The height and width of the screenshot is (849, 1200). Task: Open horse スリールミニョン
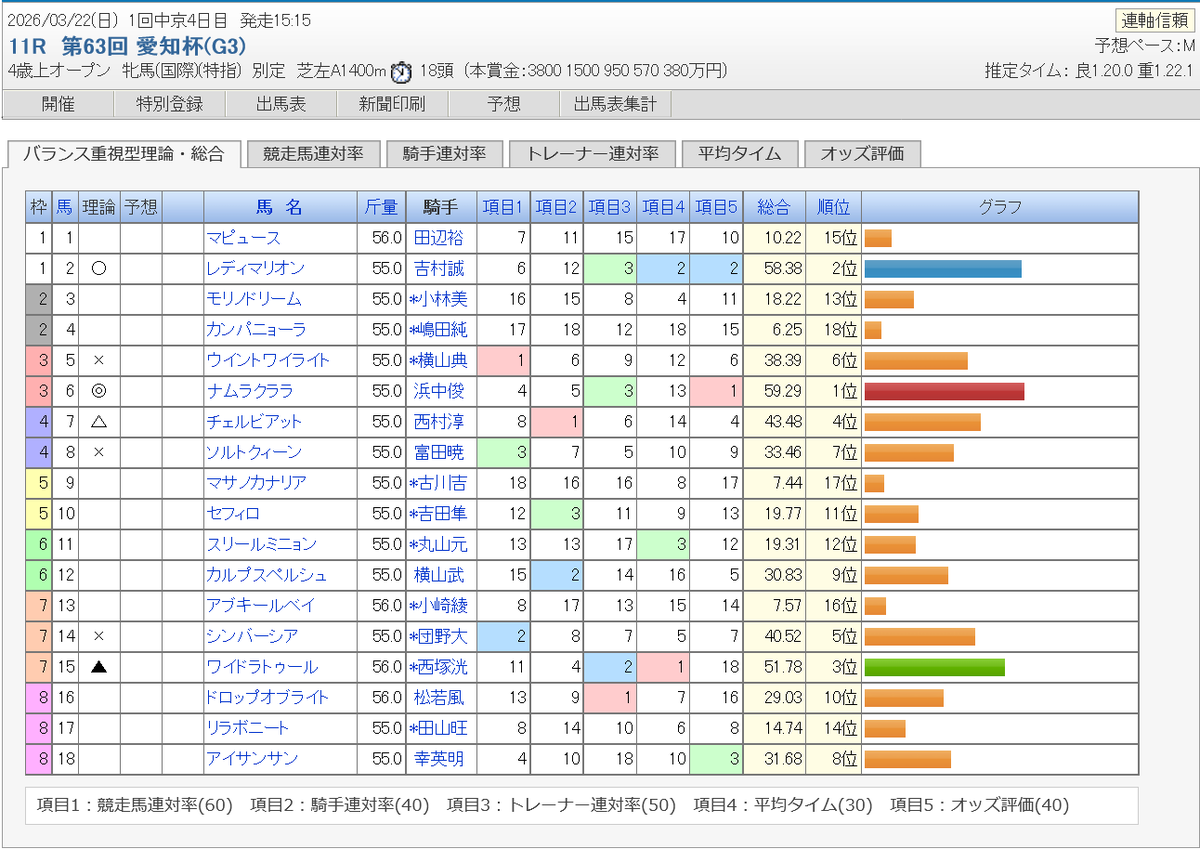click(x=261, y=544)
